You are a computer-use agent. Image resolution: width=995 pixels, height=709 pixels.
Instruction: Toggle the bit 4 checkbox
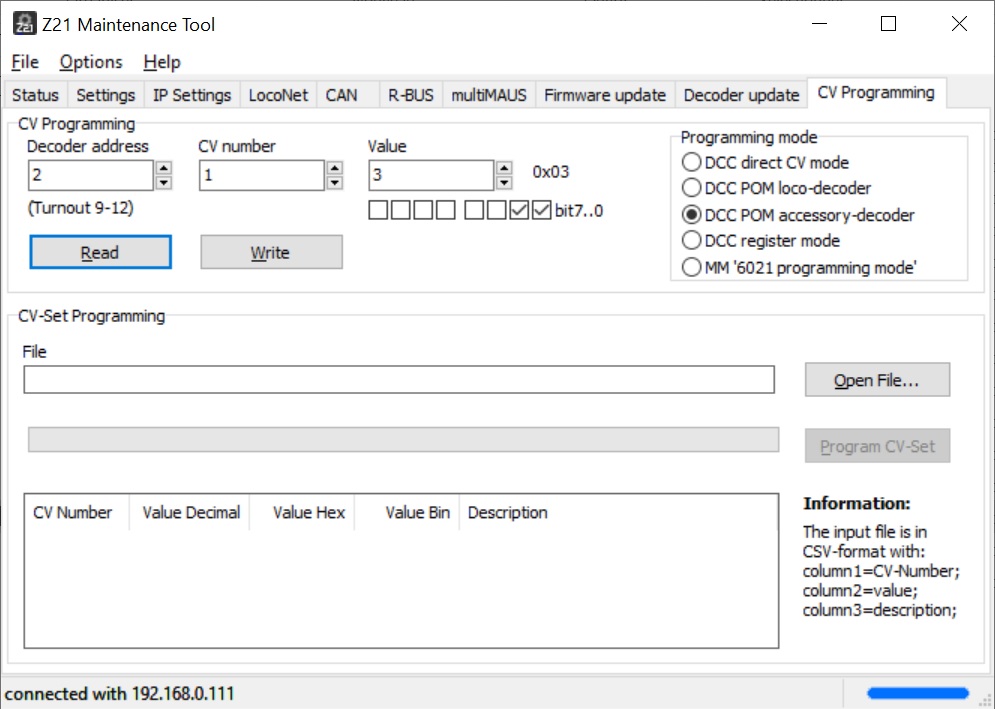click(x=445, y=210)
